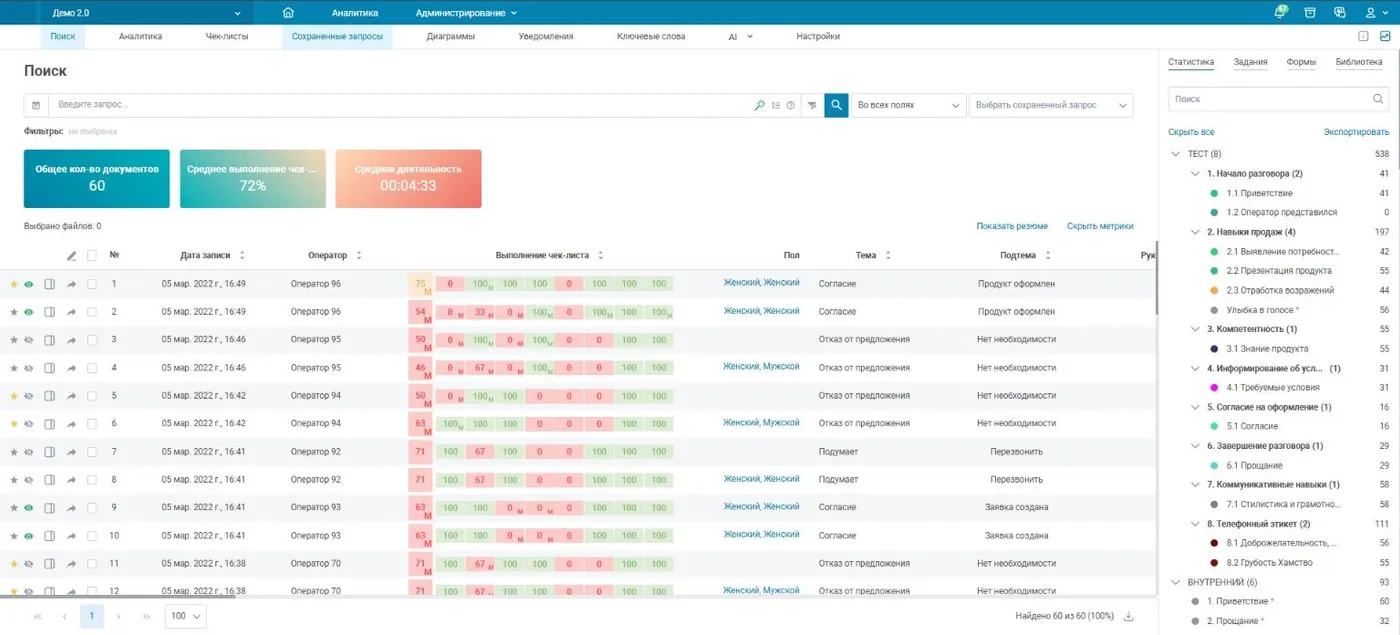
Task: Click 'Экспортировать' in statistics panel
Action: coord(1356,132)
